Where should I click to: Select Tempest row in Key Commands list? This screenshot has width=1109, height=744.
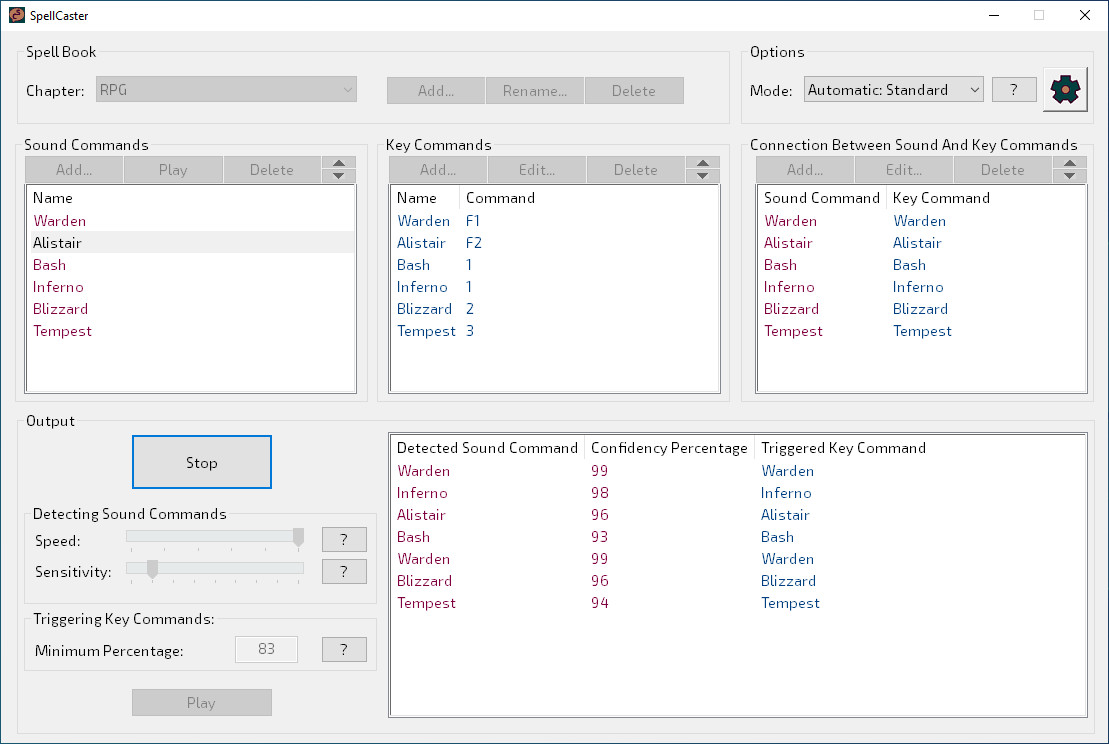(x=426, y=331)
